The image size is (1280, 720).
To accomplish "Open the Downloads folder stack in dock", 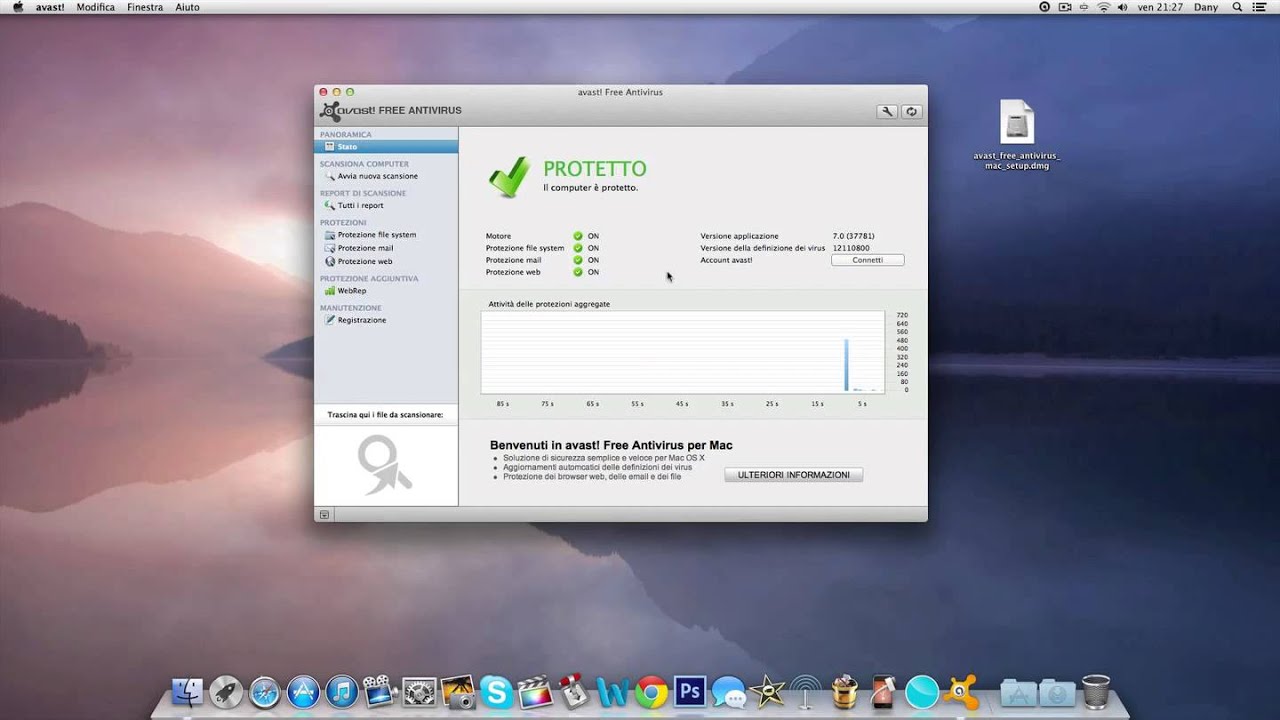I will (1057, 691).
